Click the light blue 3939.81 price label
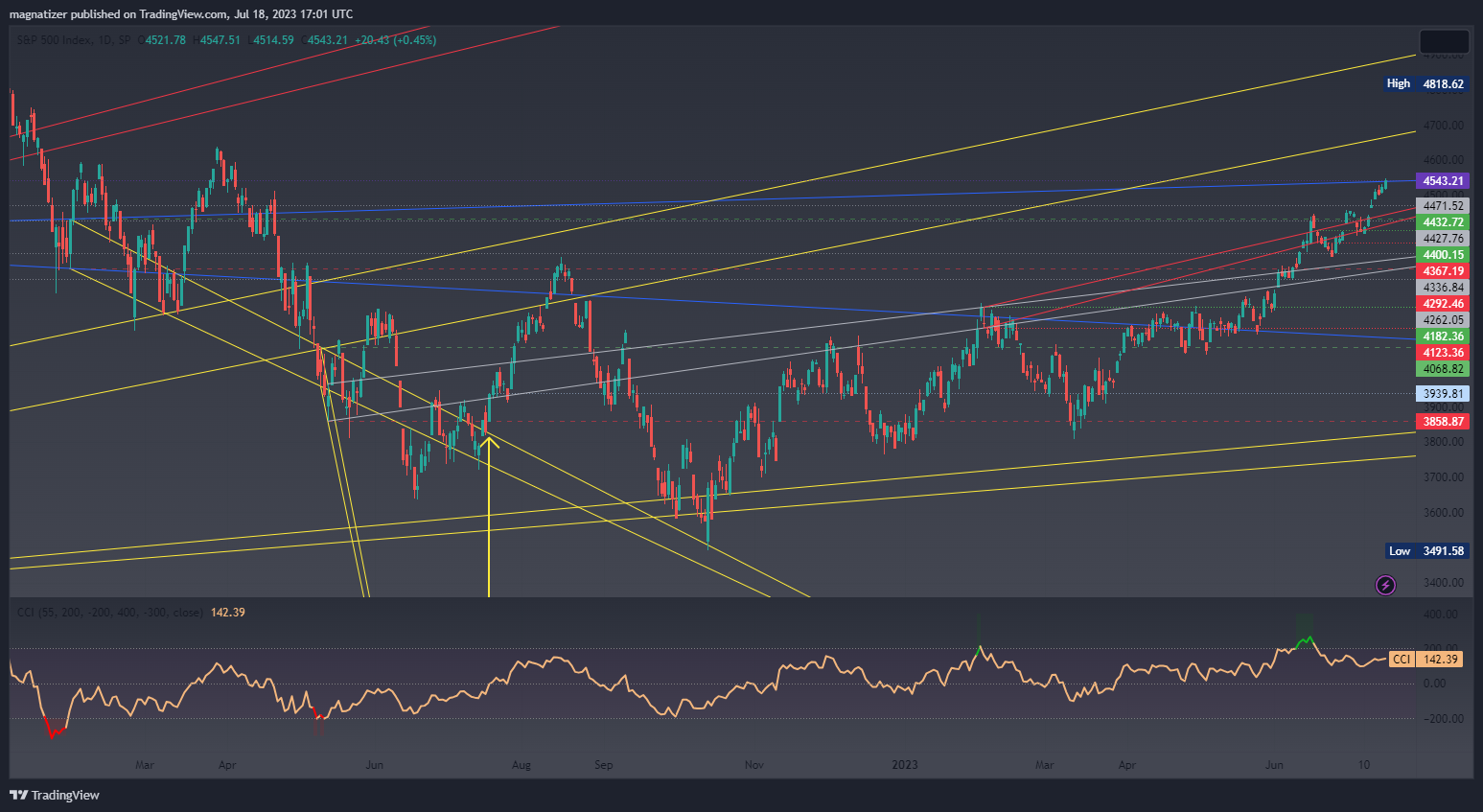 coord(1442,394)
